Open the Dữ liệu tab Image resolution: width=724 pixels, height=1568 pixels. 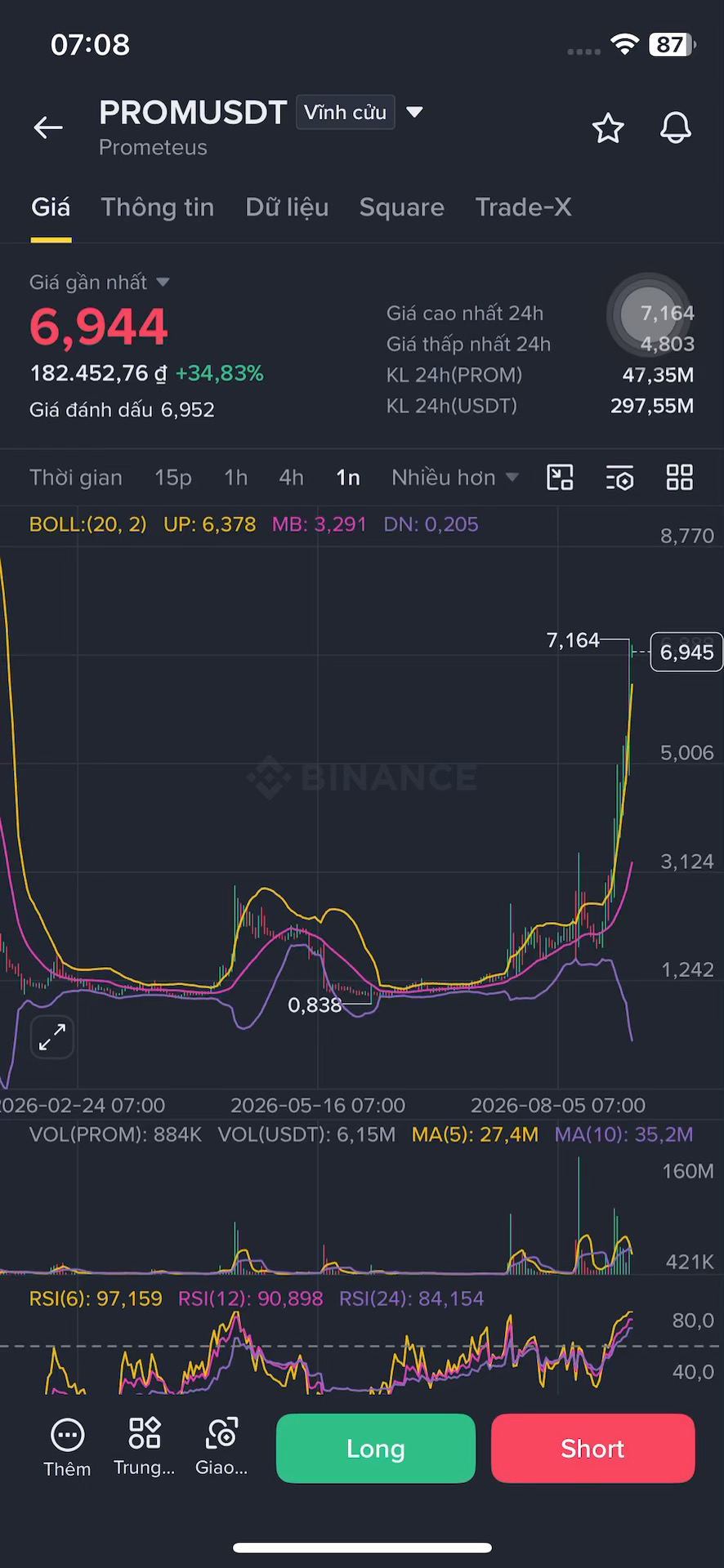click(287, 207)
